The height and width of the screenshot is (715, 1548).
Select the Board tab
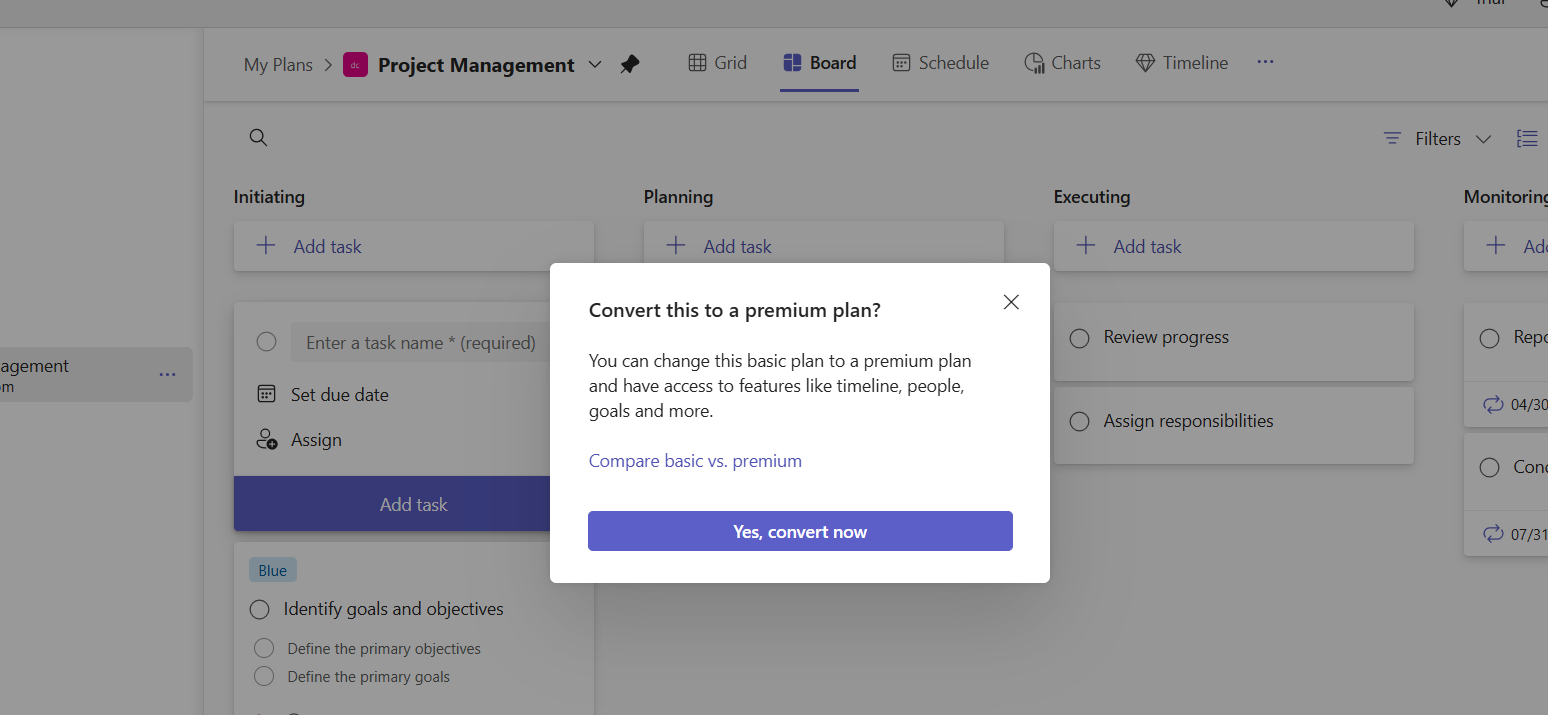tap(819, 63)
